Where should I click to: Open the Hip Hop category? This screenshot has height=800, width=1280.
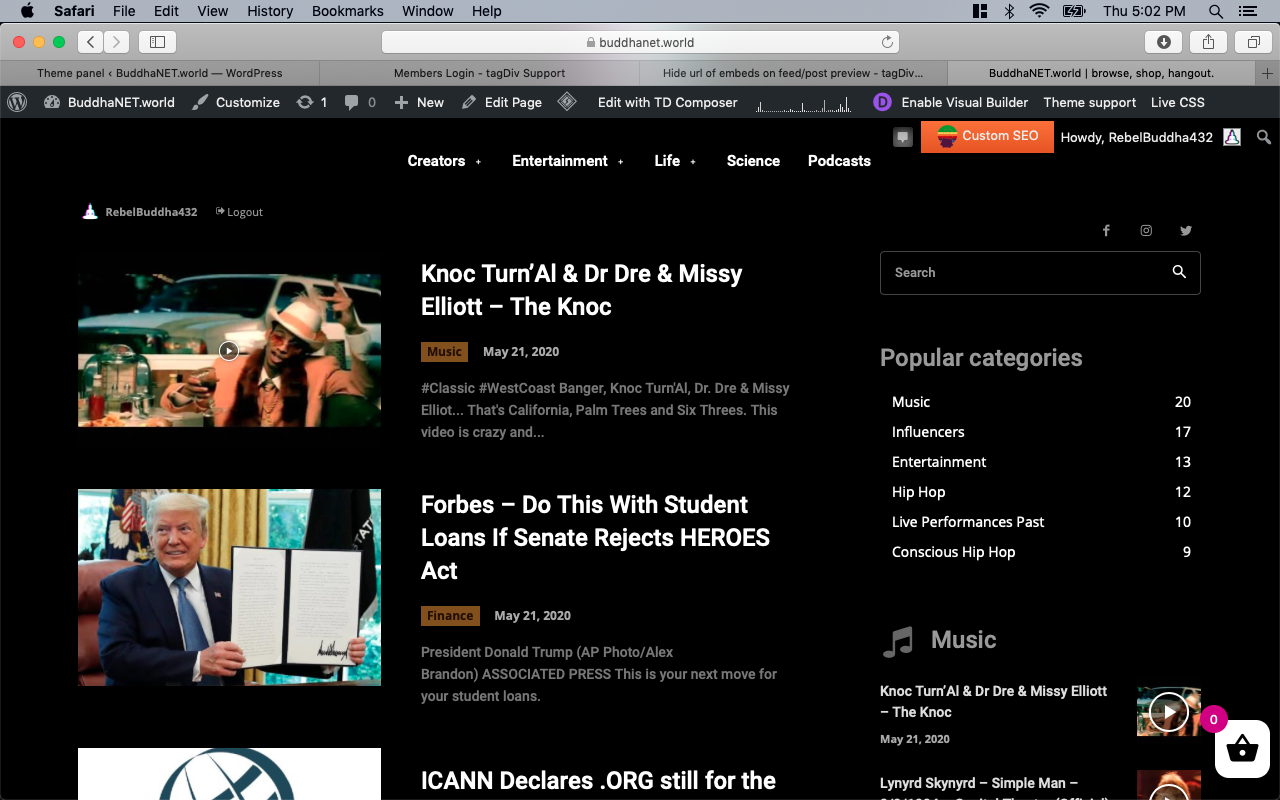tap(918, 492)
